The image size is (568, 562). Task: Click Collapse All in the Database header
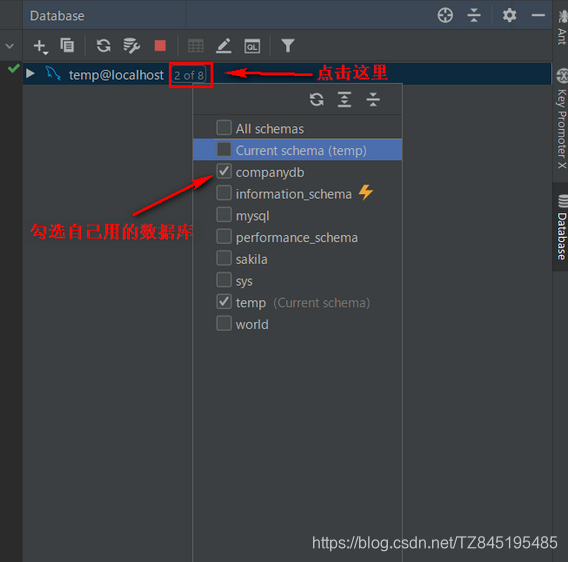[474, 16]
